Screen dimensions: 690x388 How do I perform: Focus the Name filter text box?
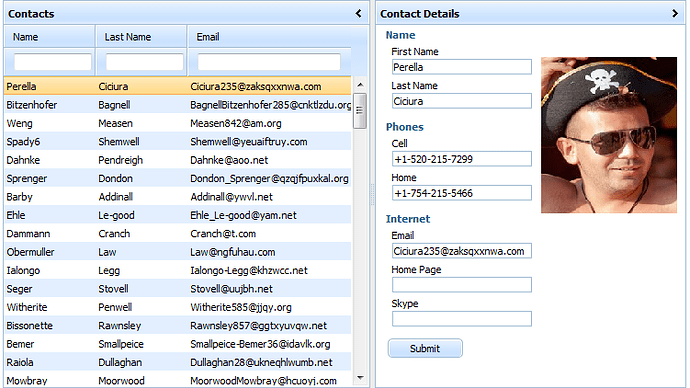click(53, 62)
